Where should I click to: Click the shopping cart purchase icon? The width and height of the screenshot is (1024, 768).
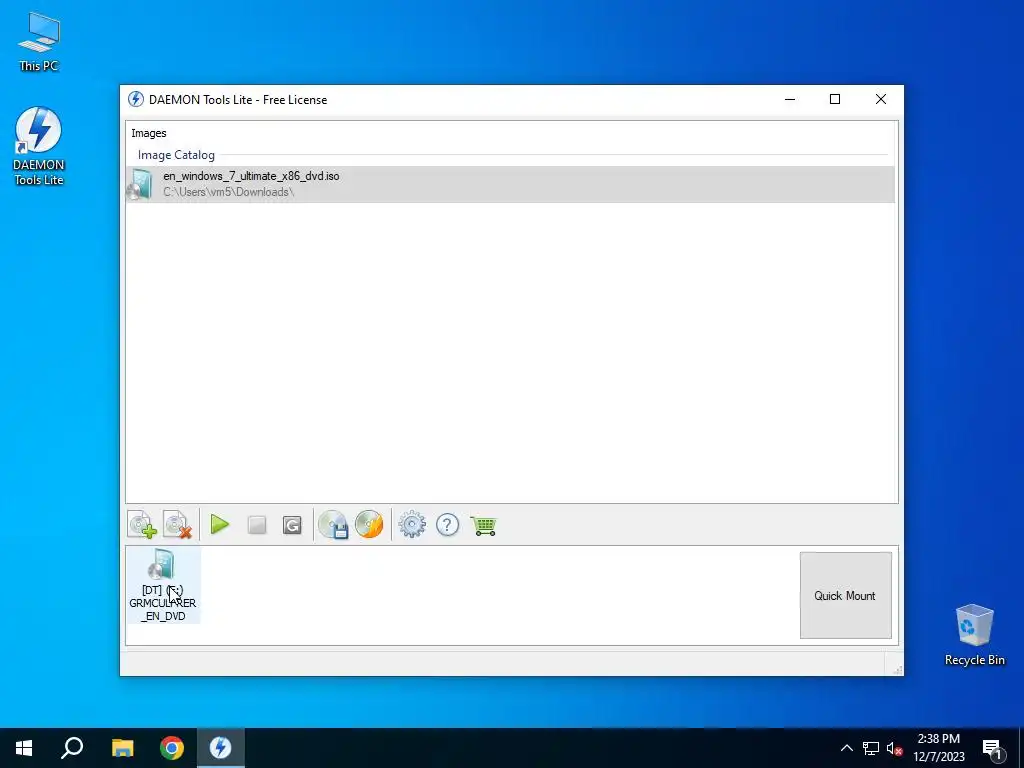[x=484, y=525]
